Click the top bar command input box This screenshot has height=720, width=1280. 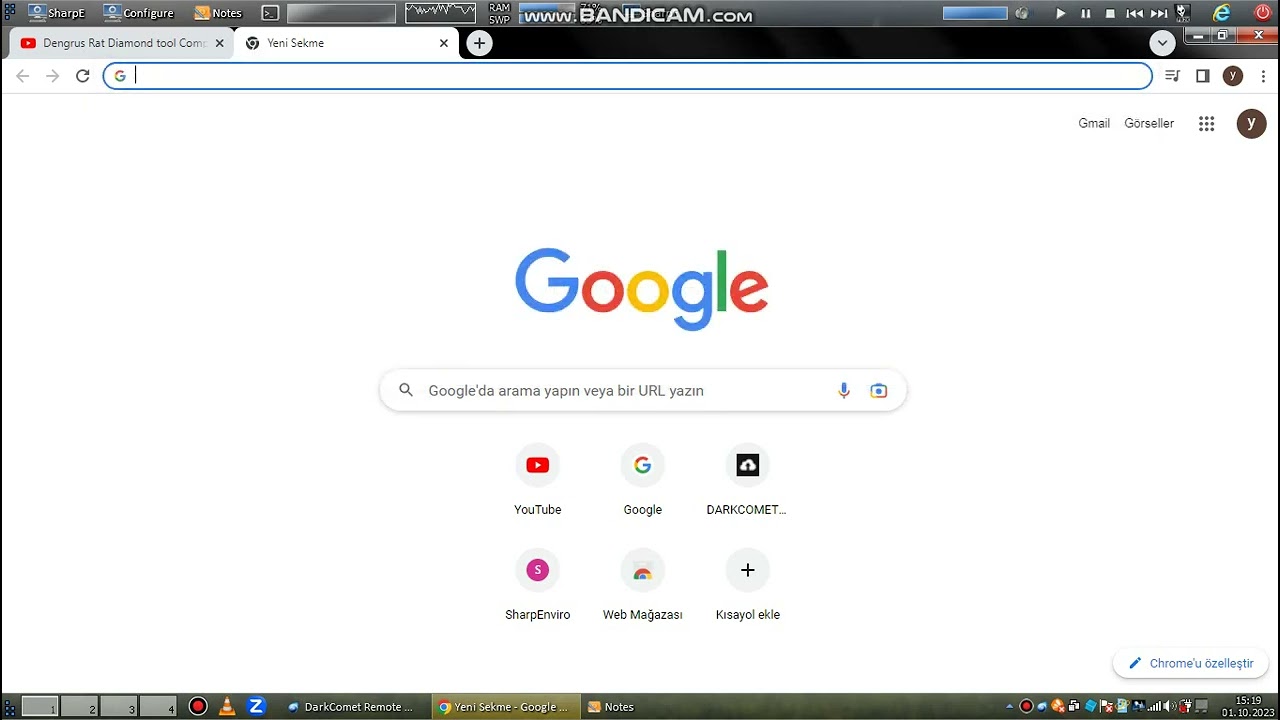click(341, 13)
